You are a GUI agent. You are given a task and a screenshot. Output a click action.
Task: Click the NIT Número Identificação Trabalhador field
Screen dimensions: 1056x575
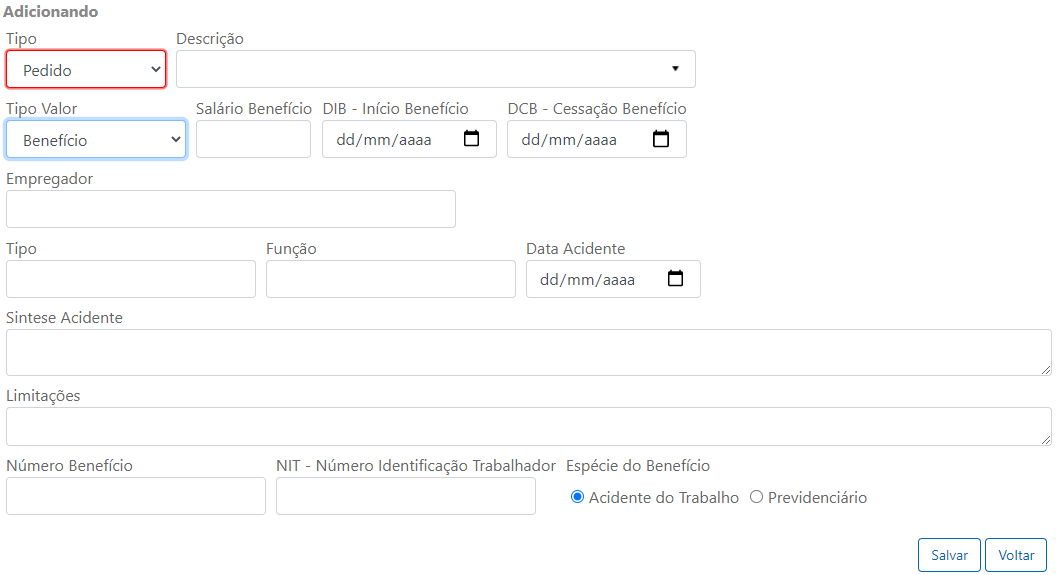406,496
